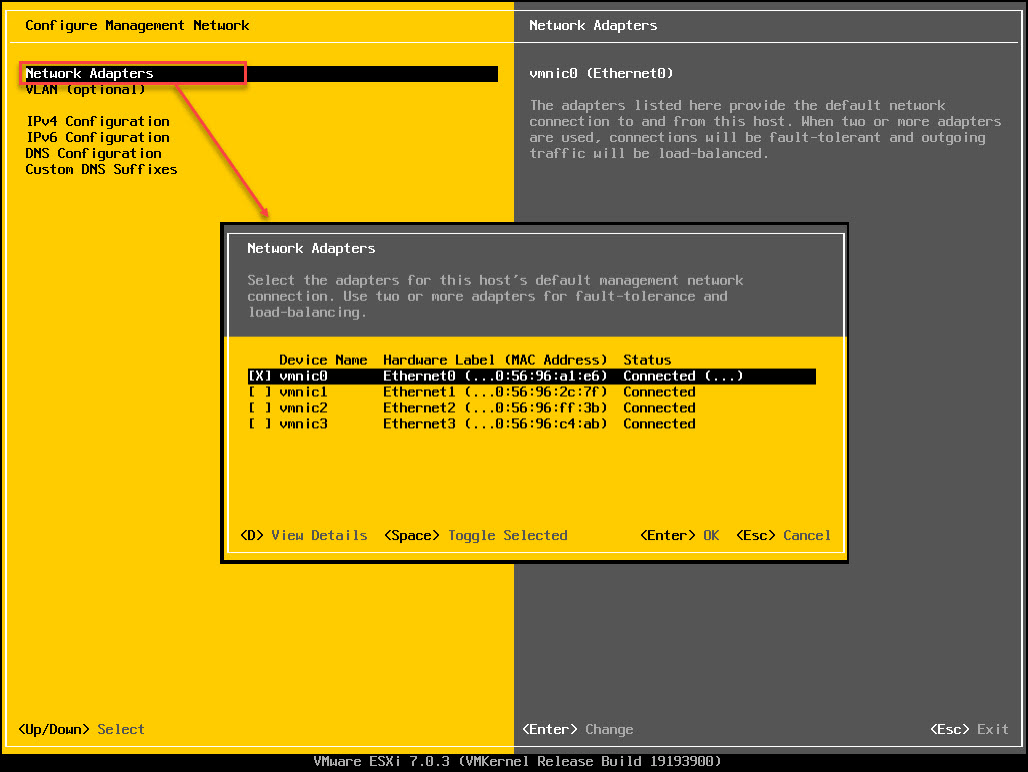1028x772 pixels.
Task: Select Custom DNS Suffixes entry
Action: pos(101,170)
